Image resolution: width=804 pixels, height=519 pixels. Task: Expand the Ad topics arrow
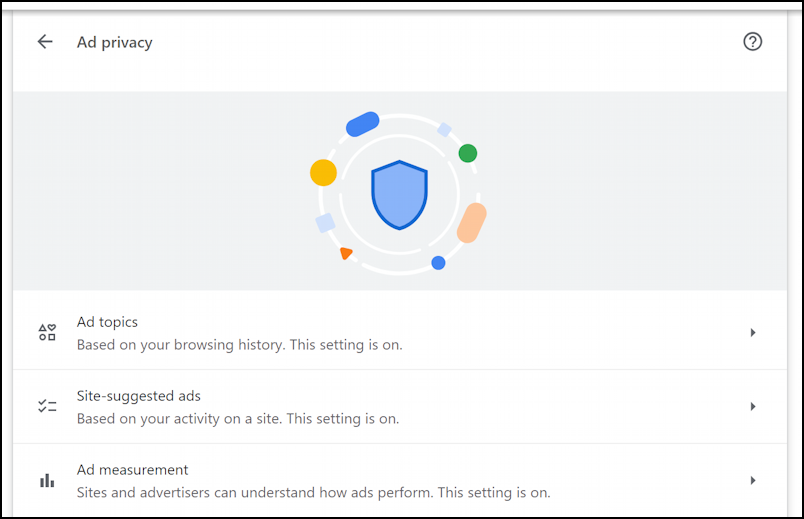pos(752,333)
